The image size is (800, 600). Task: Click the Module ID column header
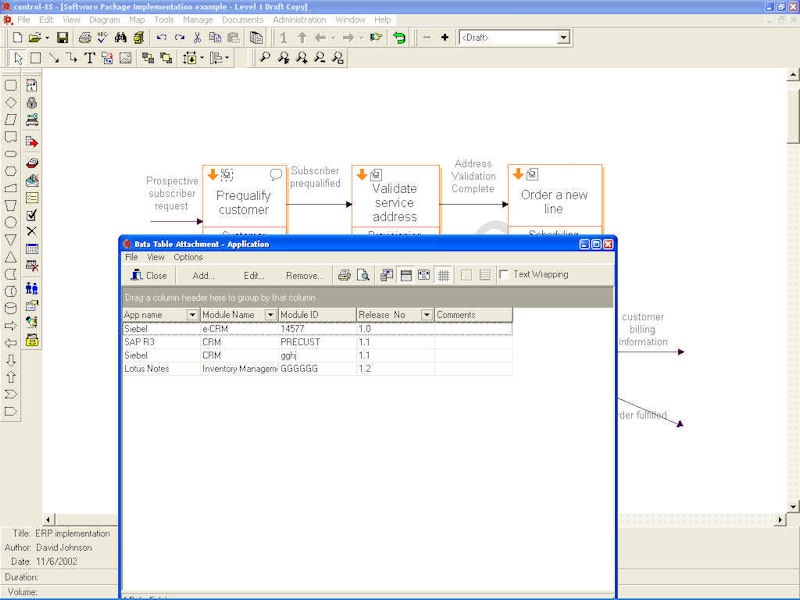point(317,315)
